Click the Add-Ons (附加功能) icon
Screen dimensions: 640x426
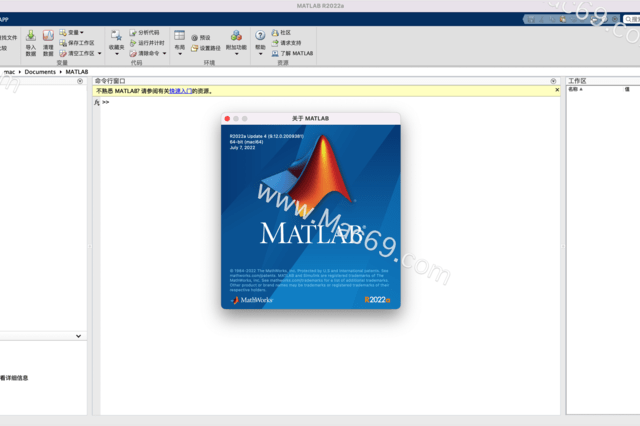click(x=236, y=36)
